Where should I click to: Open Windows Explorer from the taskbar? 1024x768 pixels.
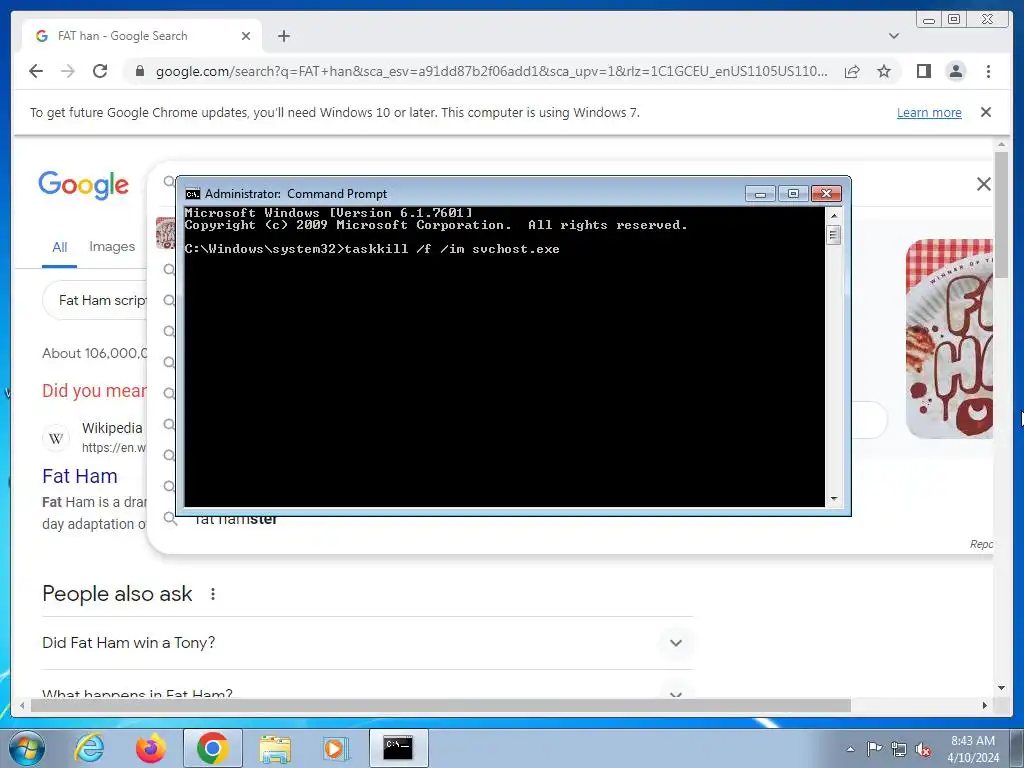(275, 748)
